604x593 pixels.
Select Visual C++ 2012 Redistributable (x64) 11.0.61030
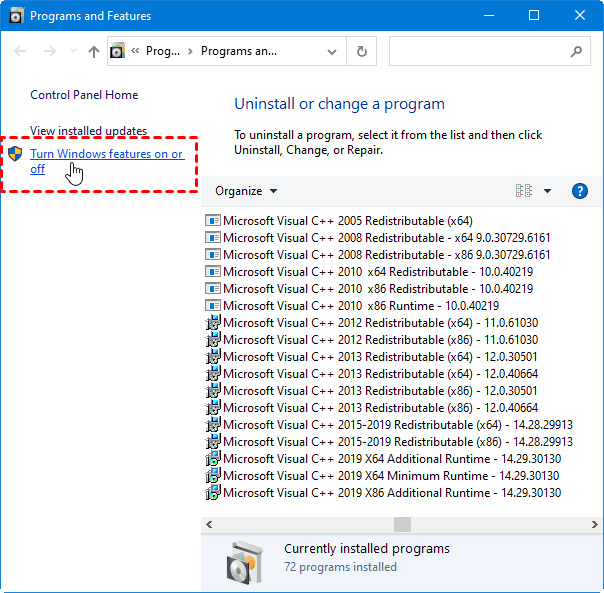click(x=372, y=323)
